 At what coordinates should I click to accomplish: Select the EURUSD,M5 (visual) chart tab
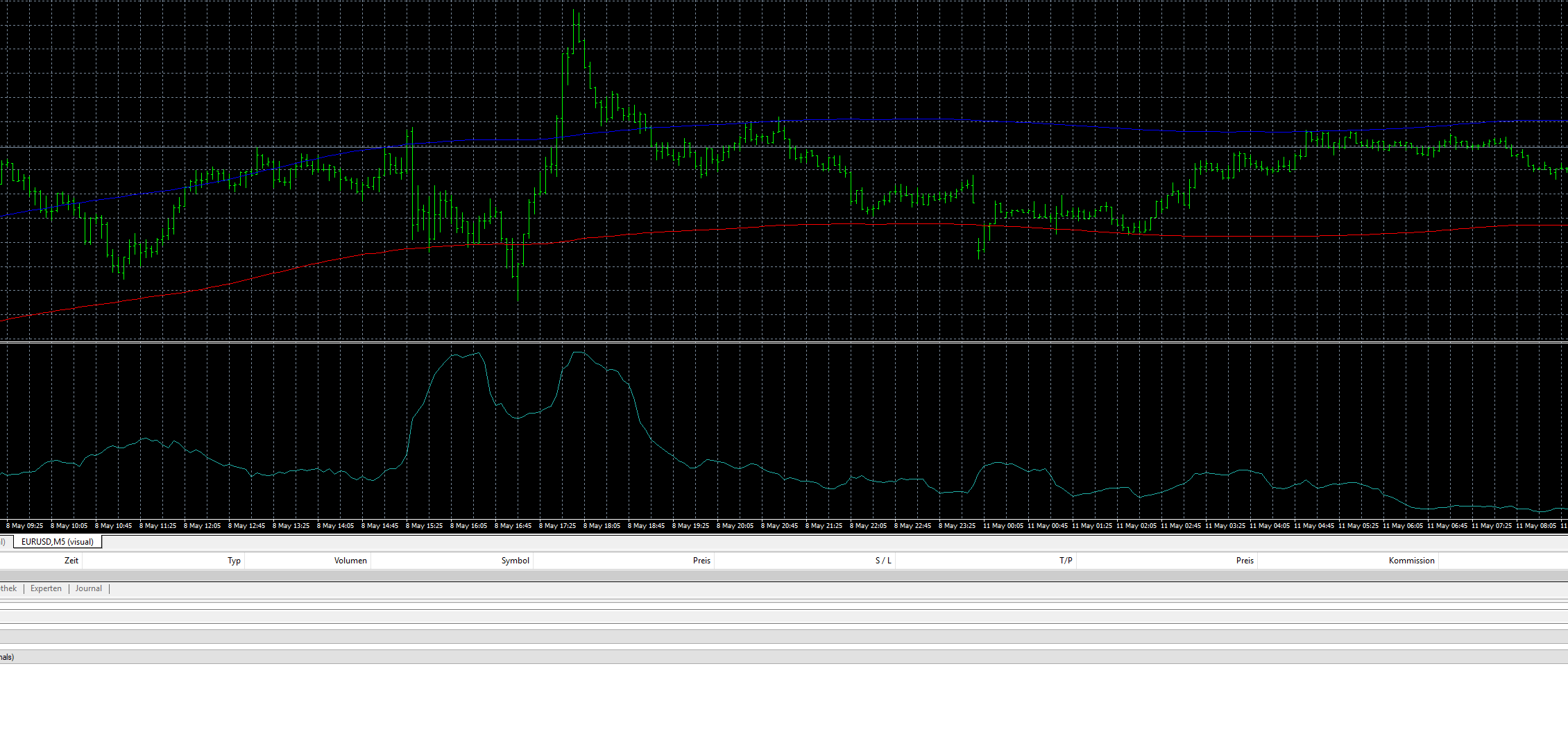(58, 542)
